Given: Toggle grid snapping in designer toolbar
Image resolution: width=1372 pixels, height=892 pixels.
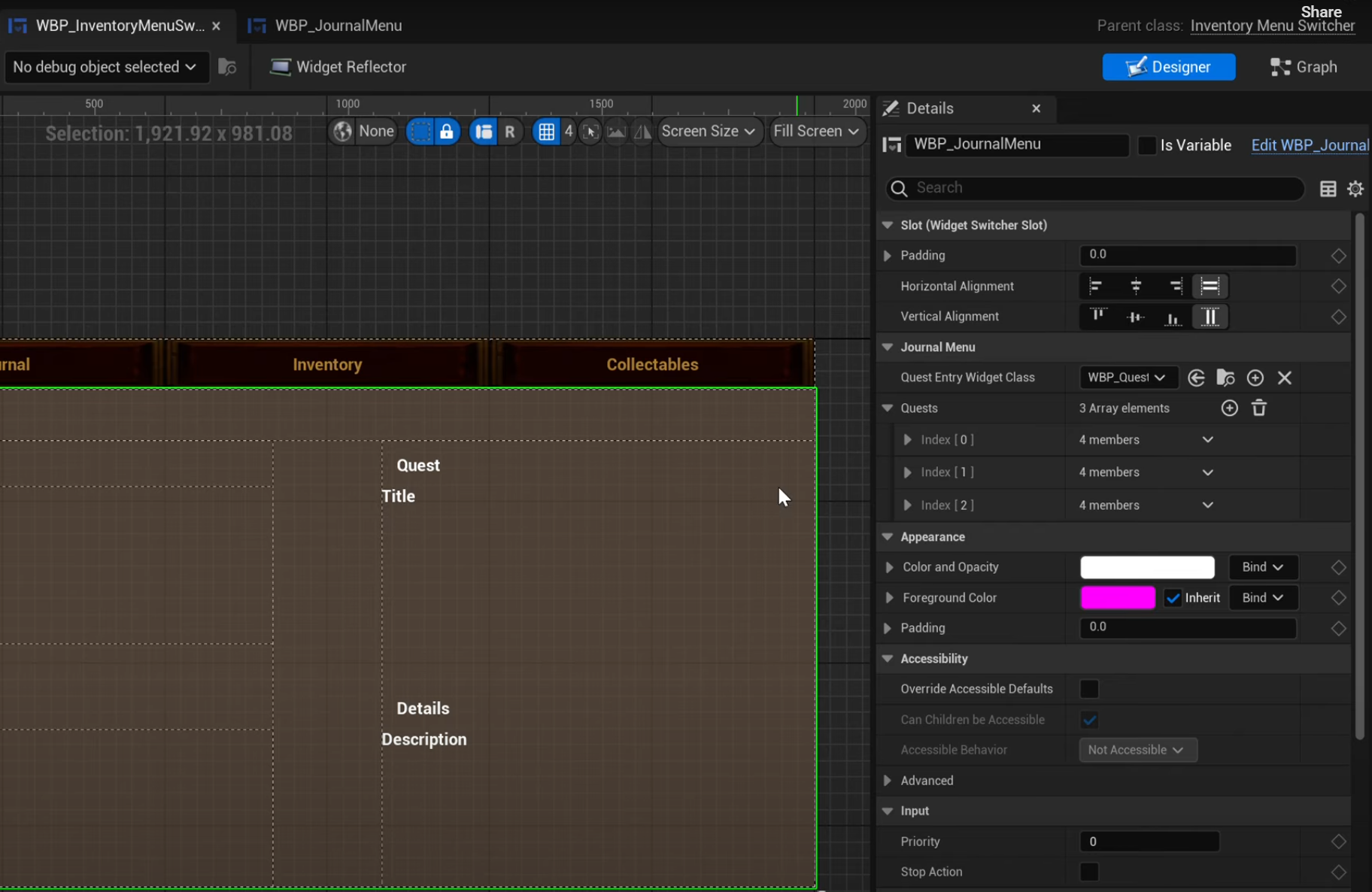Looking at the screenshot, I should (x=546, y=132).
